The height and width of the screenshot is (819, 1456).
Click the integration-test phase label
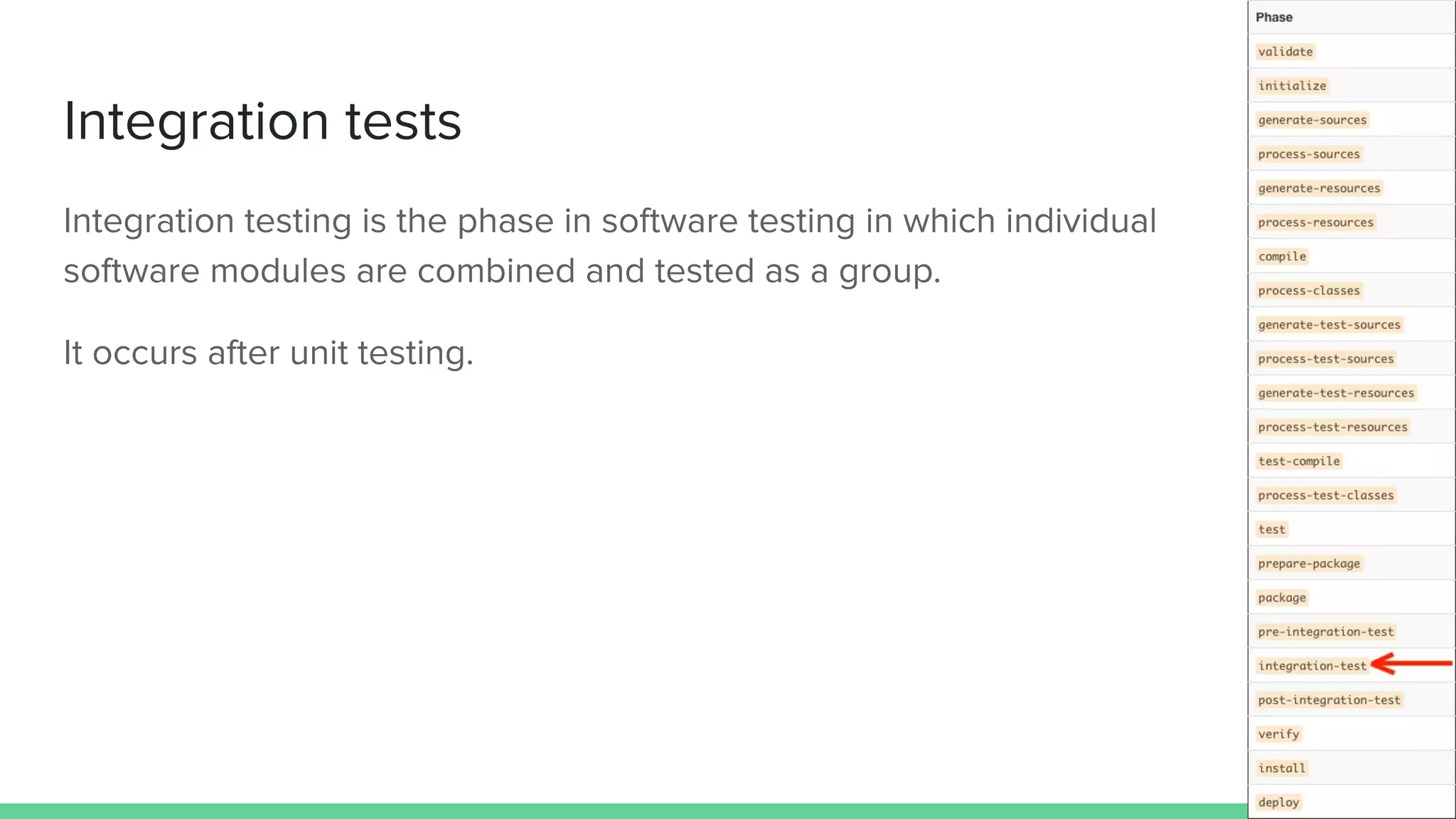tap(1312, 666)
